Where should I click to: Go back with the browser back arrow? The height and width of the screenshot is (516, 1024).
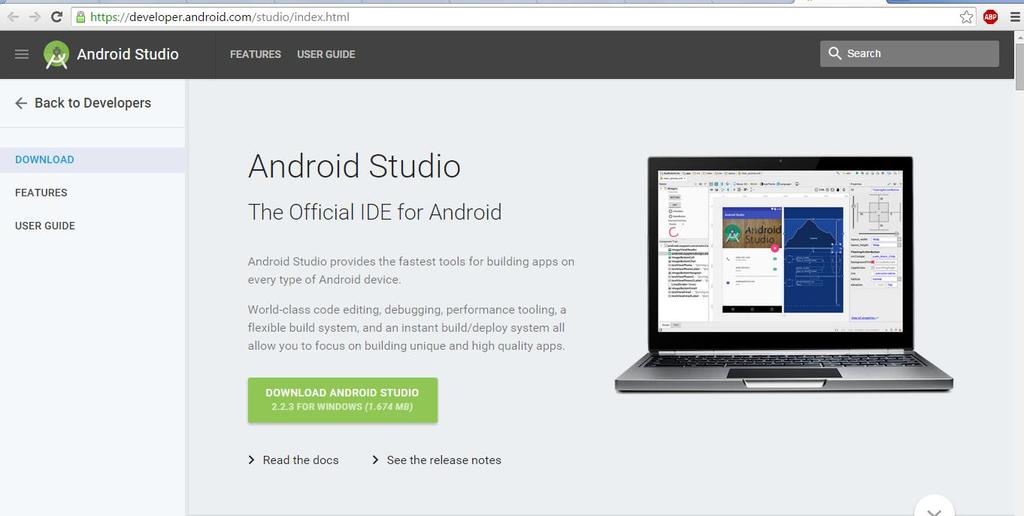[x=12, y=17]
